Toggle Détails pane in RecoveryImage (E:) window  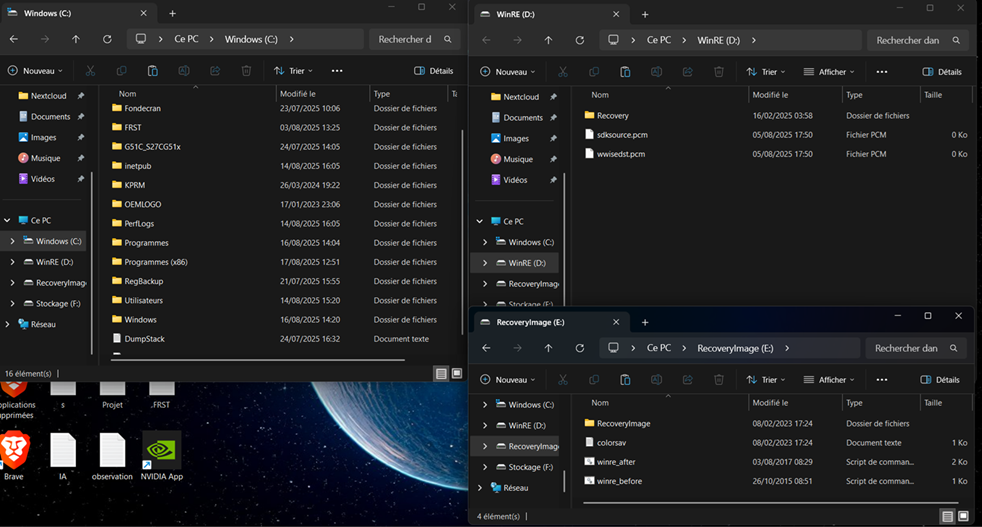[x=940, y=380]
